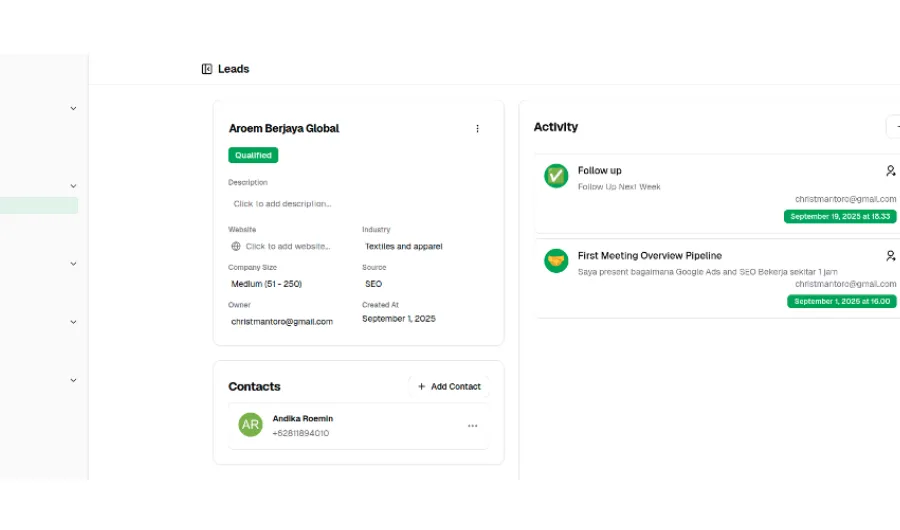Open the Source value SEO

[373, 284]
